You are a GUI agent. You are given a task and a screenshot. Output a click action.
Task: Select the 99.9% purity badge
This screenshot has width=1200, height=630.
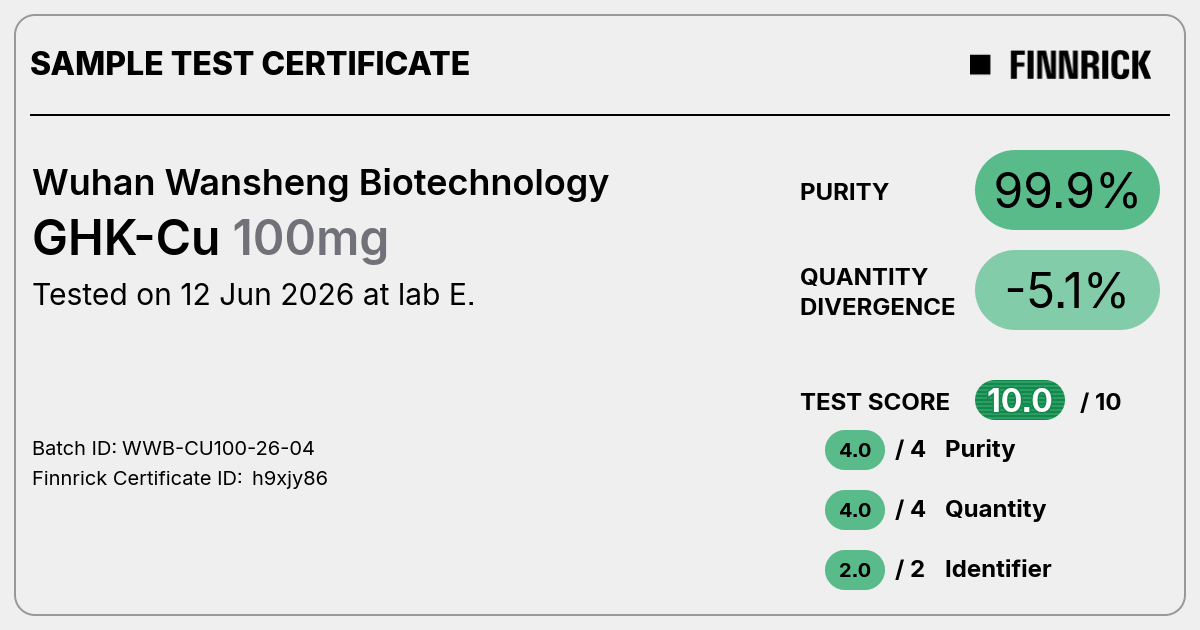point(1067,190)
